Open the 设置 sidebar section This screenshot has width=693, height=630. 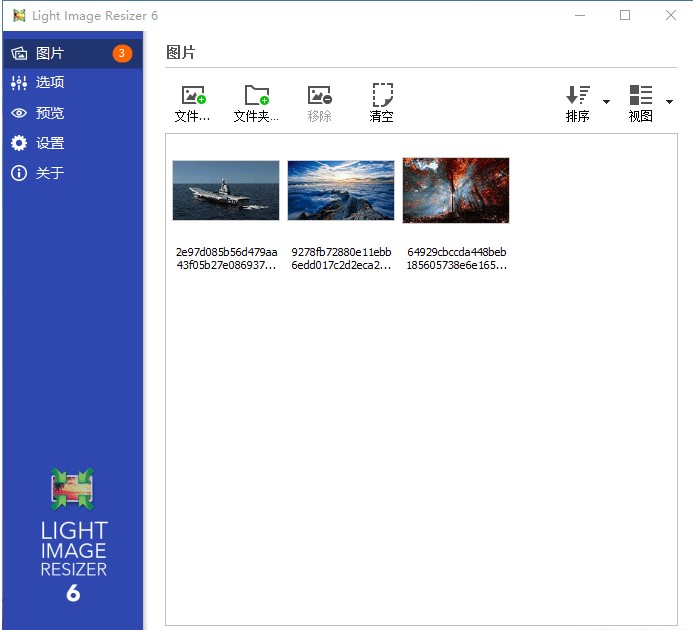click(72, 143)
